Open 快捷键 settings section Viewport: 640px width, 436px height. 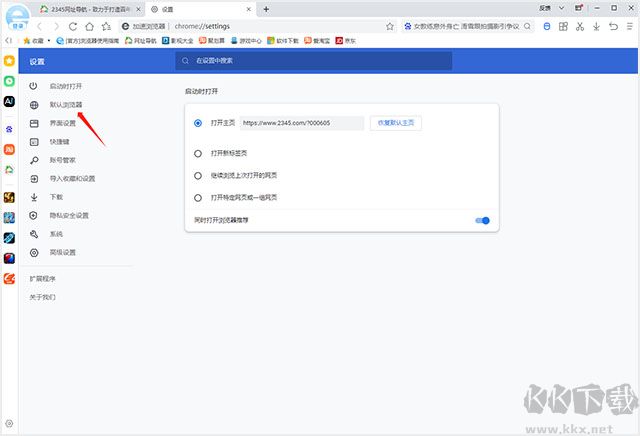[60, 142]
